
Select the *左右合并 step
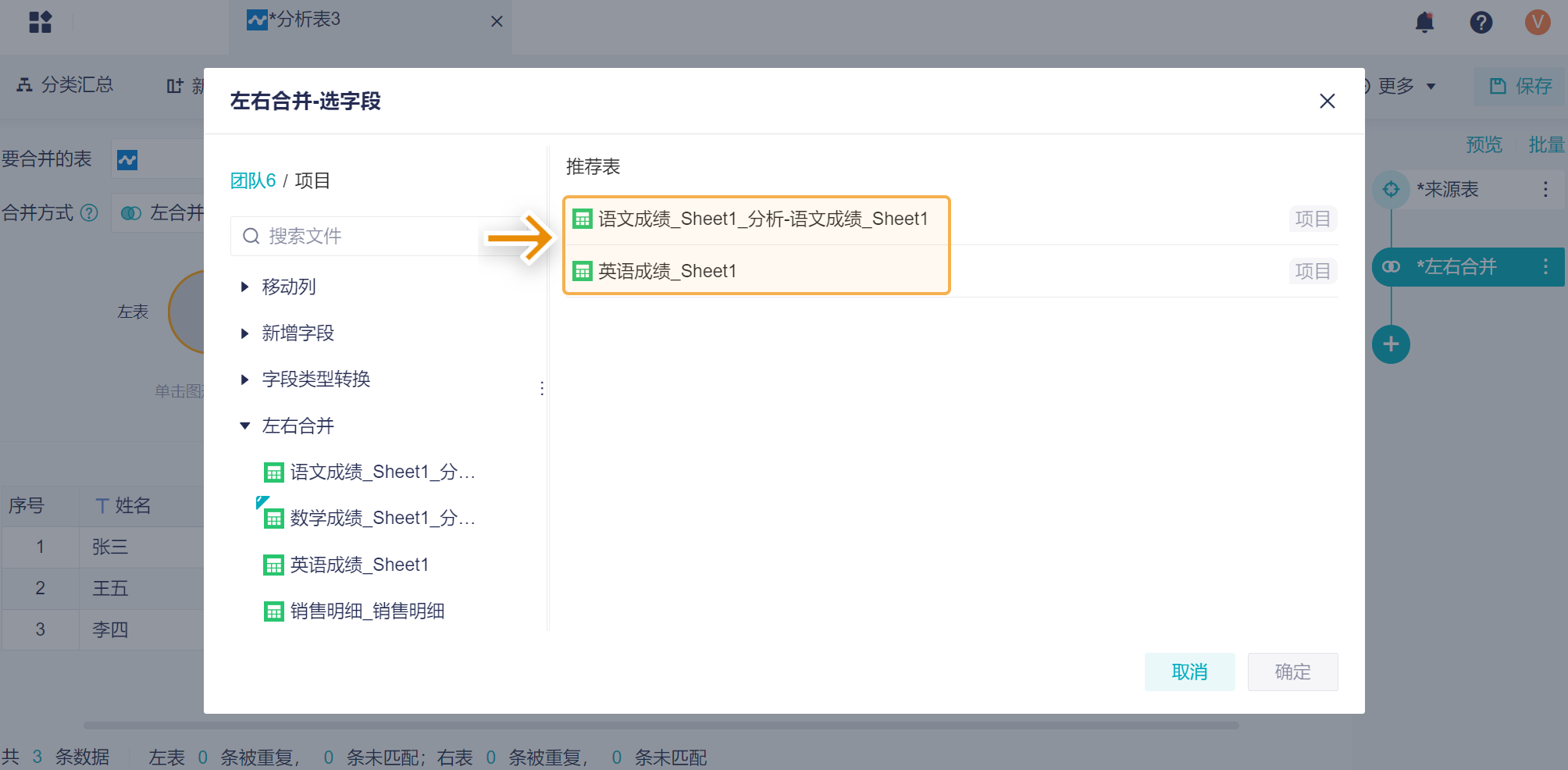click(1468, 266)
